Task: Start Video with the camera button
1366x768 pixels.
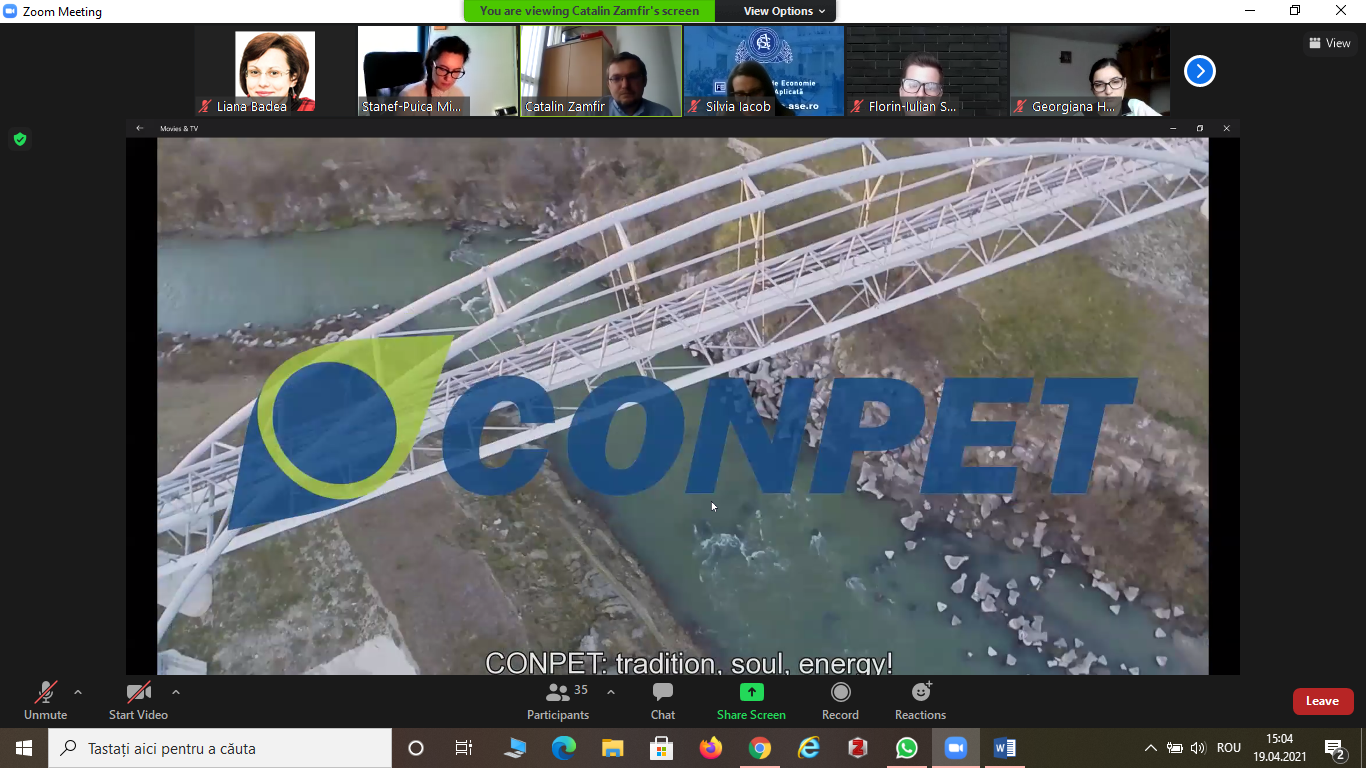Action: point(138,700)
